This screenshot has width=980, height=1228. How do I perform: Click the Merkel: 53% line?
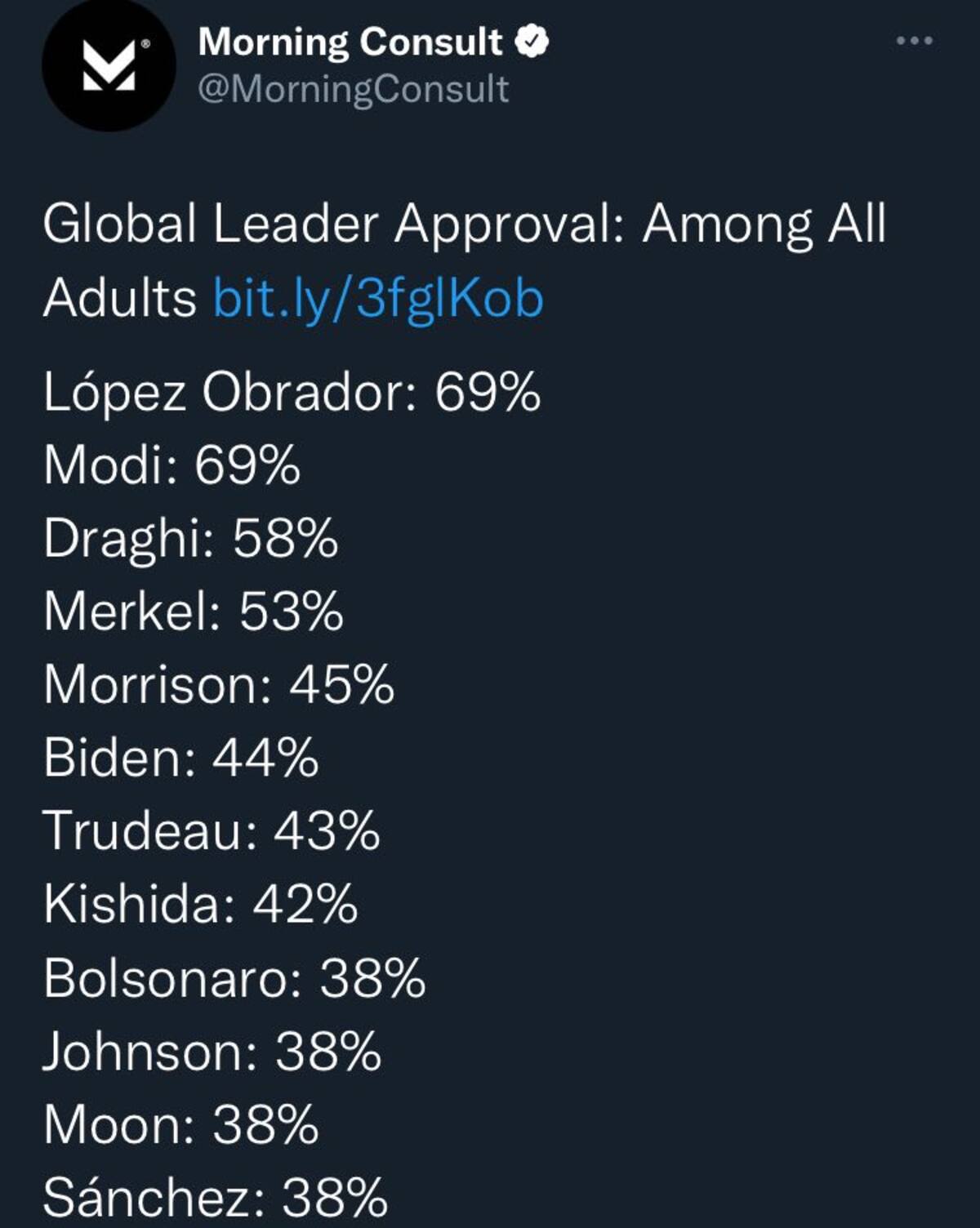[193, 612]
